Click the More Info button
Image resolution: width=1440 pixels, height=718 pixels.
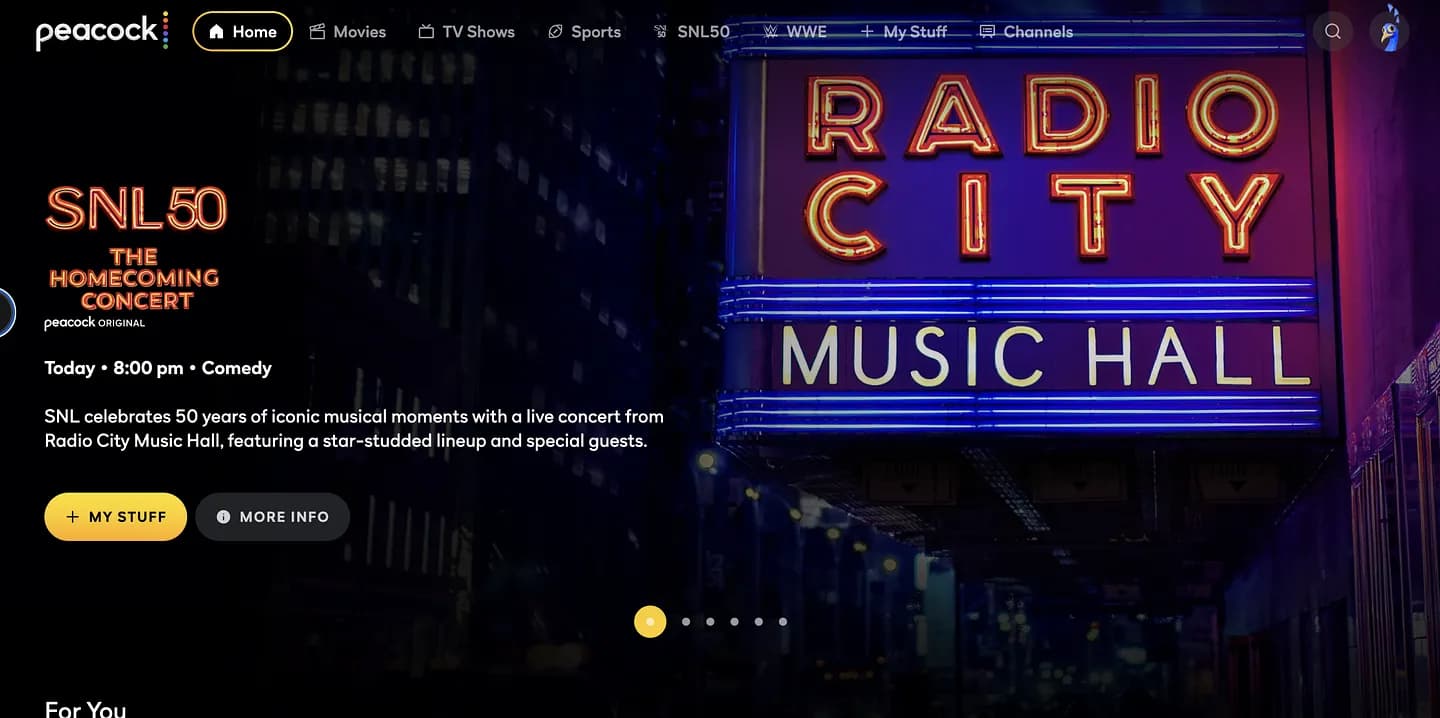[x=273, y=517]
